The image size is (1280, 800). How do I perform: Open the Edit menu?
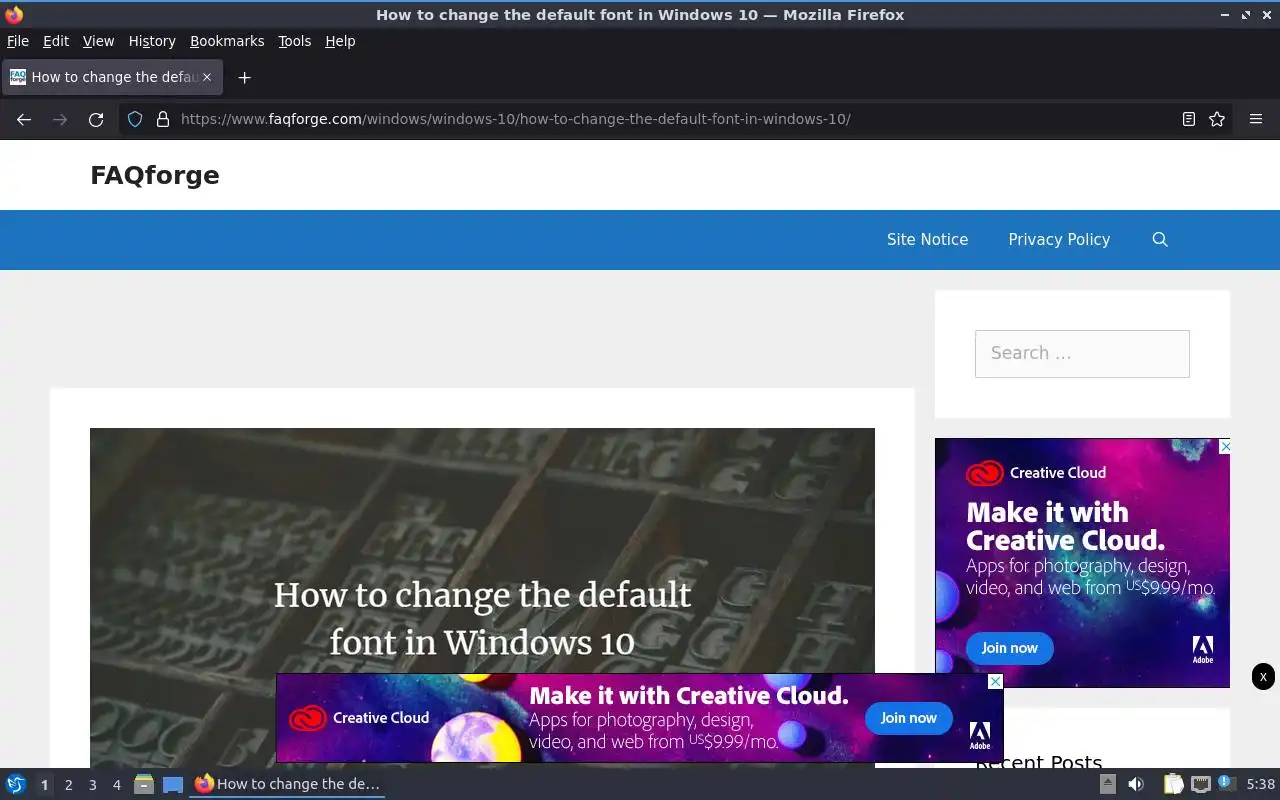tap(56, 41)
